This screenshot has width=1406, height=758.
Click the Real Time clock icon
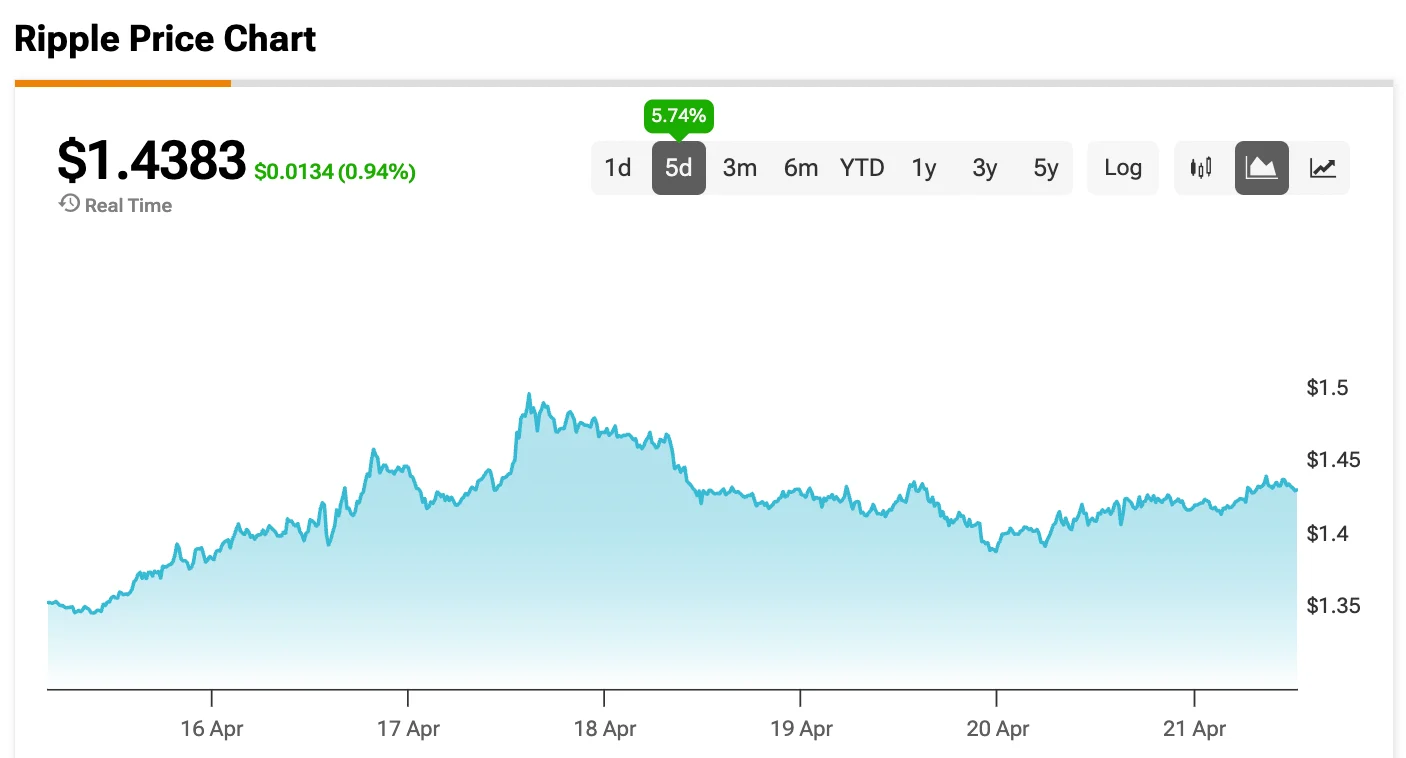(x=68, y=204)
